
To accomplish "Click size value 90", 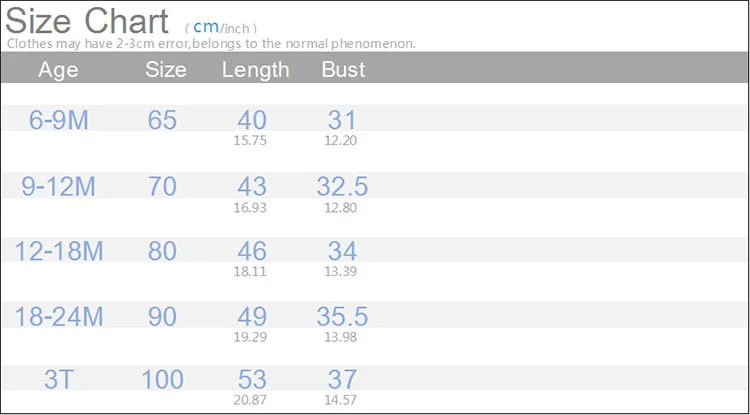I will (x=162, y=316).
